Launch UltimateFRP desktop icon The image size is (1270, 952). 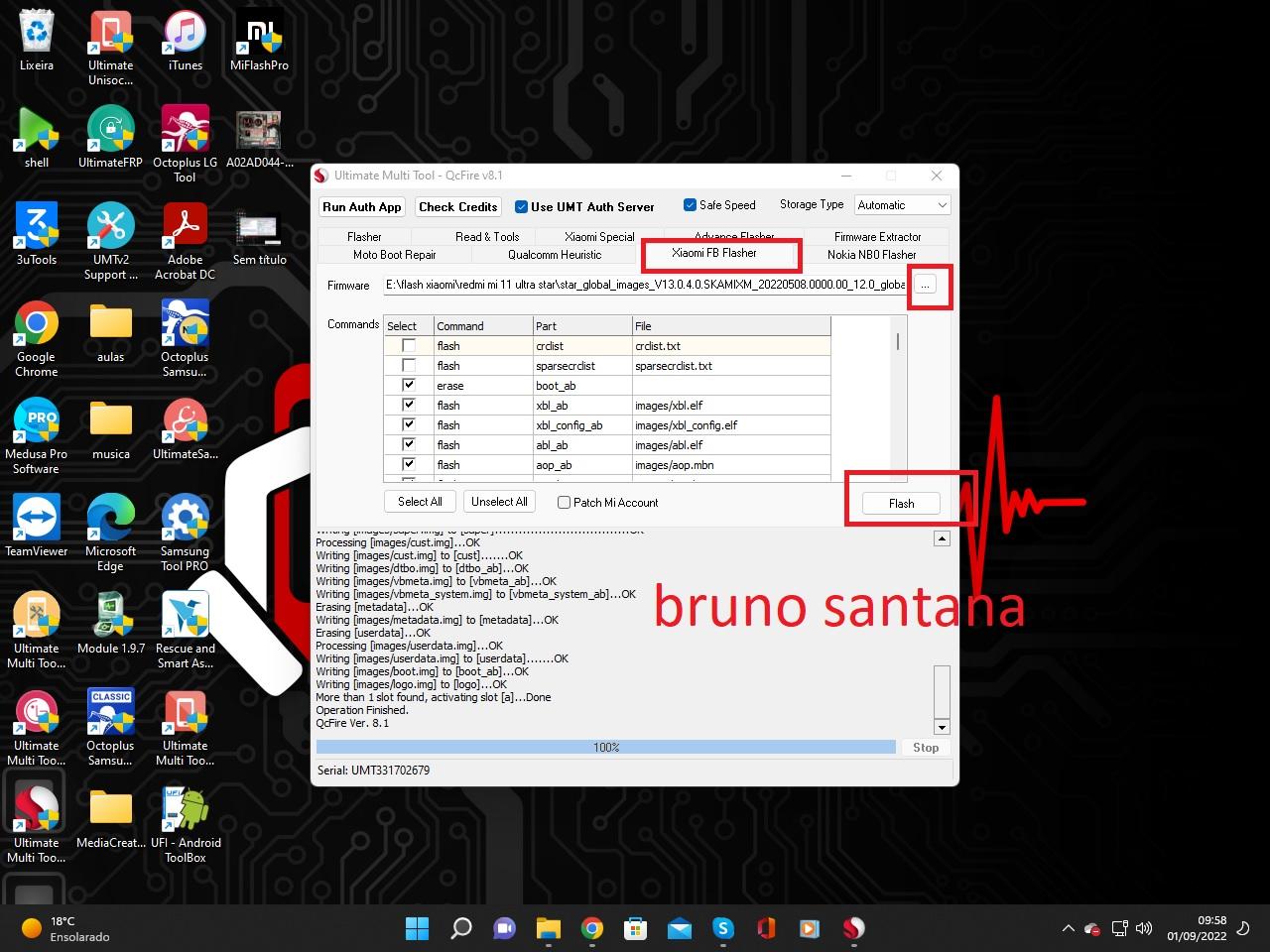pos(110,137)
